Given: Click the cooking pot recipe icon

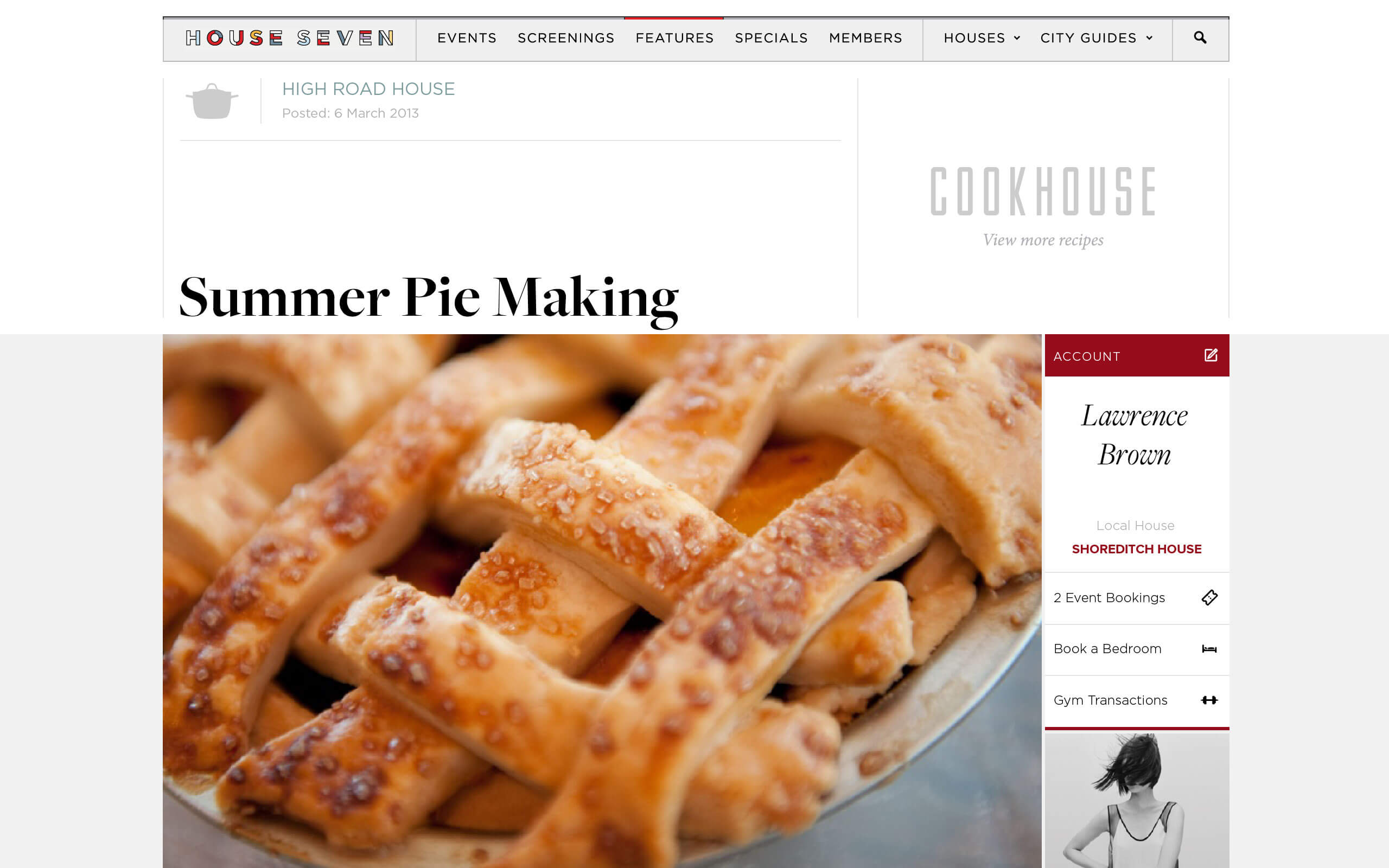Looking at the screenshot, I should [212, 101].
